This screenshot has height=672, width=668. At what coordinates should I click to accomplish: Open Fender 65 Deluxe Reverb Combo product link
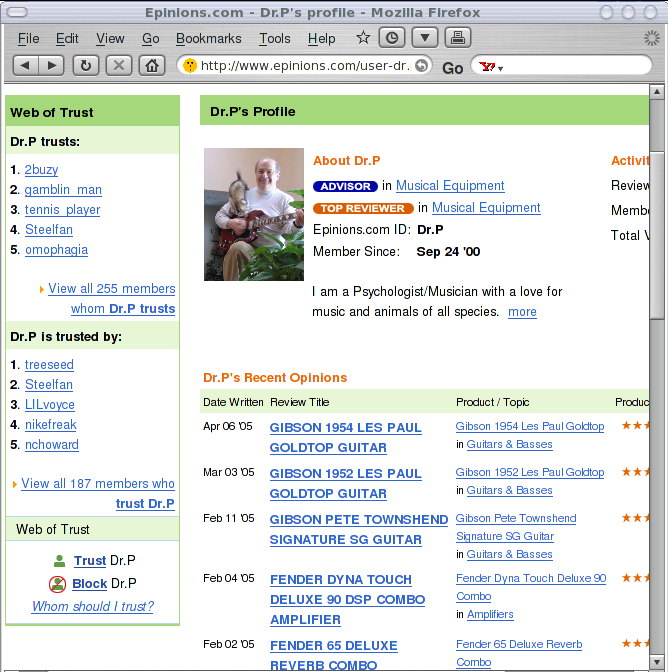tap(519, 653)
